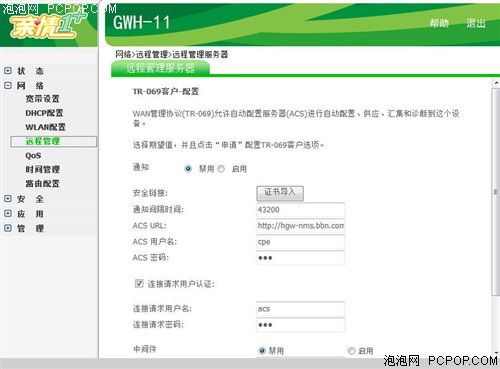
Task: Open QoS in the sidebar
Action: pyautogui.click(x=33, y=156)
